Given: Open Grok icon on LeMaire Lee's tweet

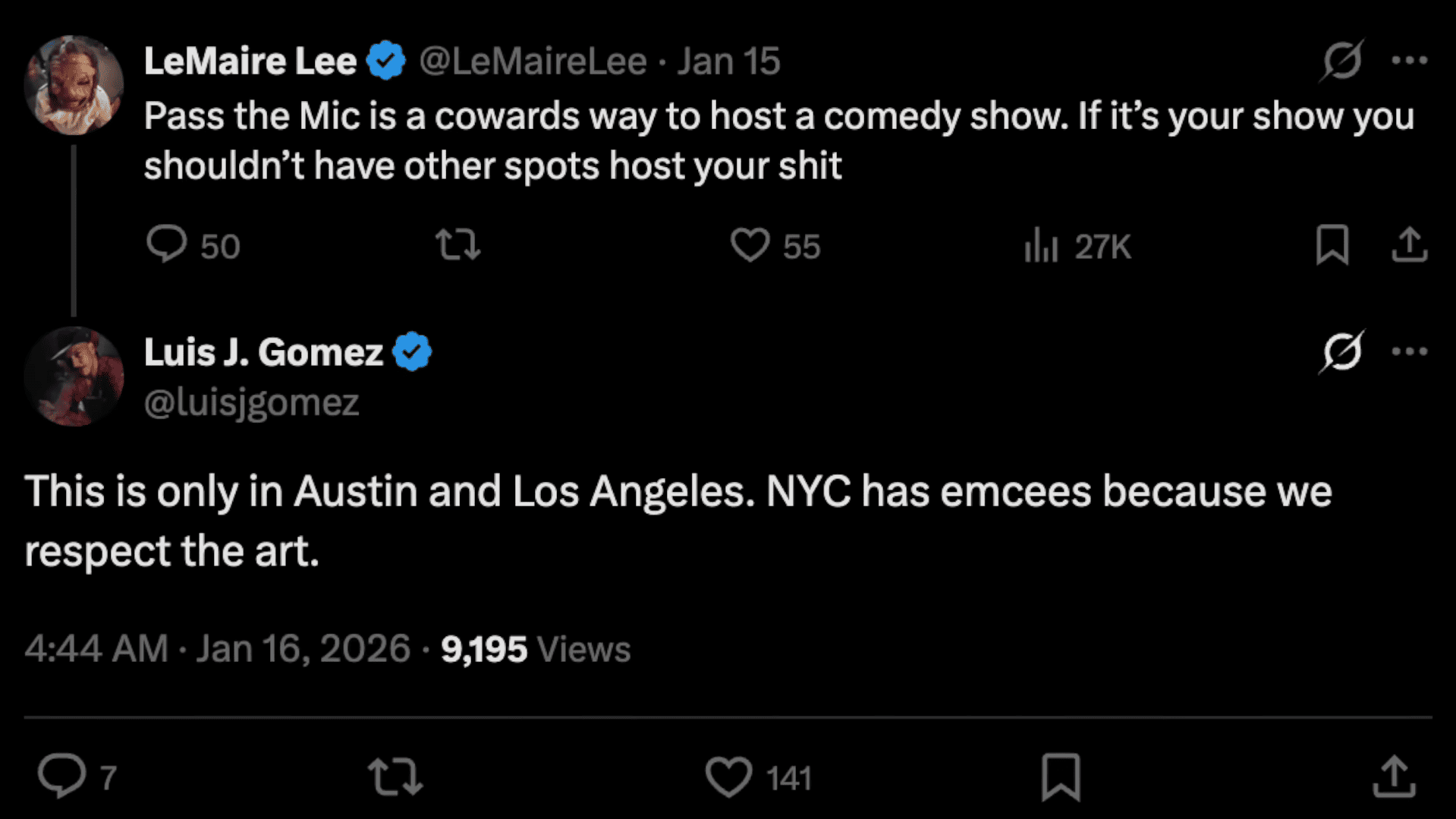Looking at the screenshot, I should (1341, 60).
